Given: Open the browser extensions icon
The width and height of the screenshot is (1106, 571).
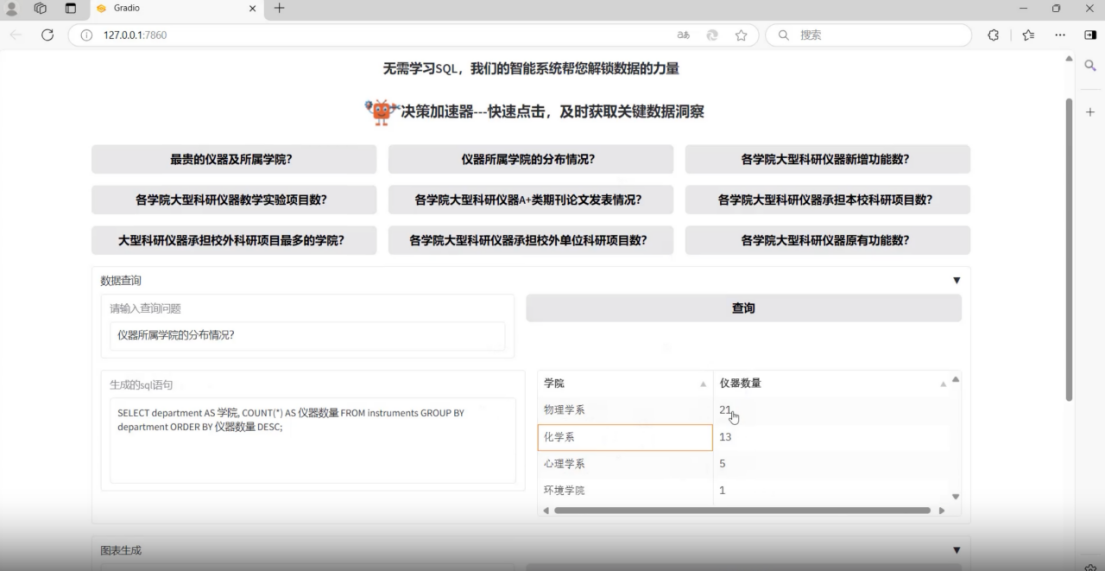Looking at the screenshot, I should [x=993, y=35].
